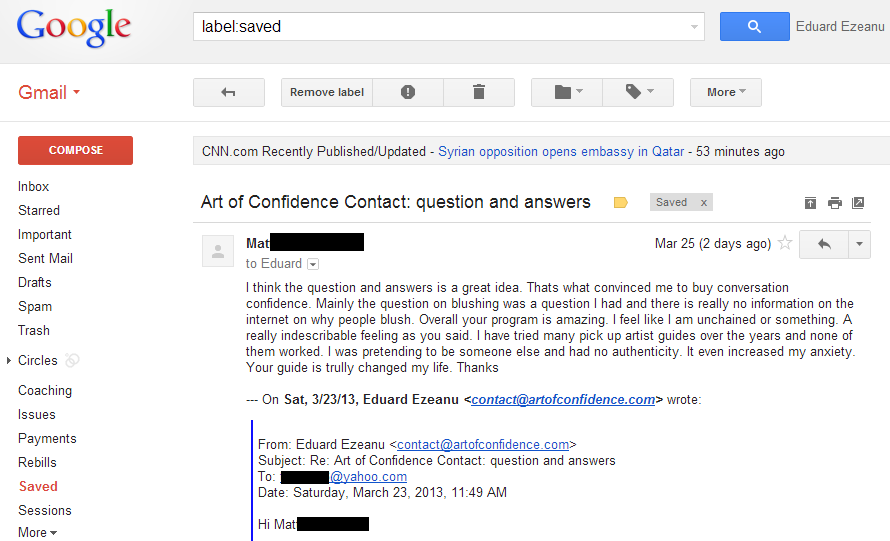This screenshot has height=541, width=890.
Task: Expand the Circles section in sidebar
Action: pos(9,360)
